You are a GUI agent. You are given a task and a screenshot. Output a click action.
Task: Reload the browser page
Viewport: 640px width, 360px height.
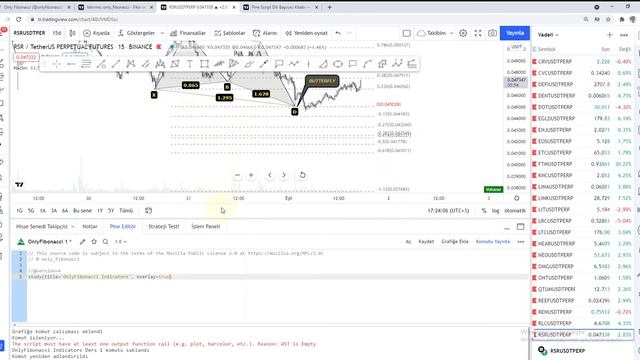(19, 19)
